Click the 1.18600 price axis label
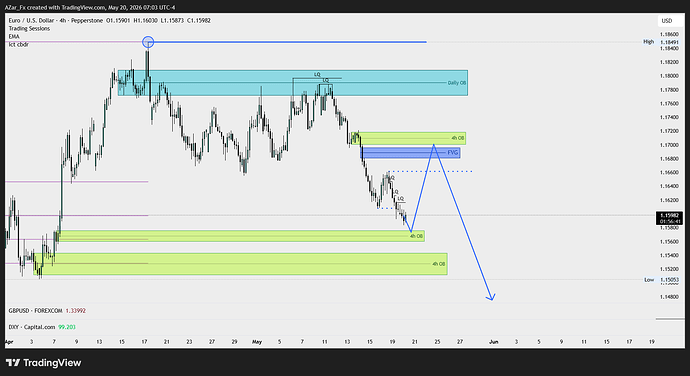 669,34
